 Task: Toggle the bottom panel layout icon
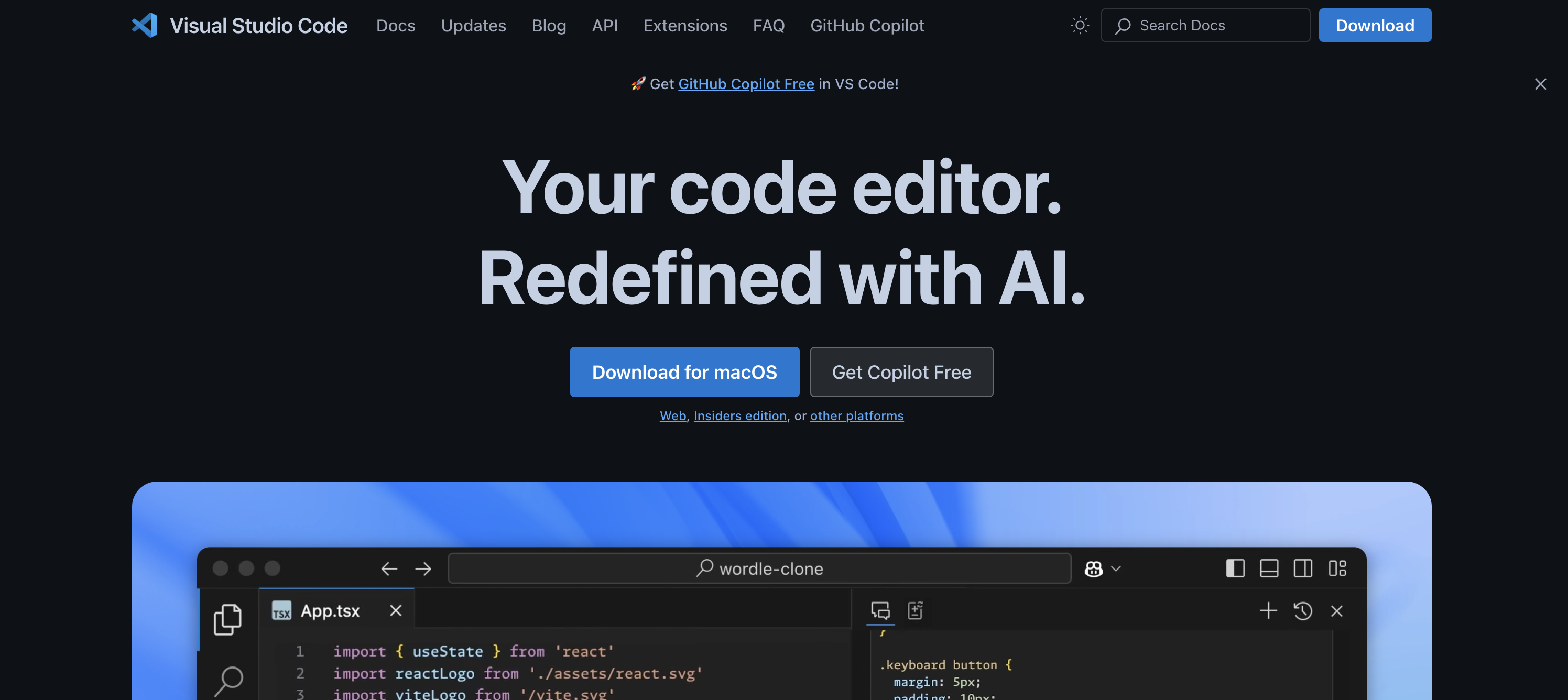pyautogui.click(x=1269, y=568)
